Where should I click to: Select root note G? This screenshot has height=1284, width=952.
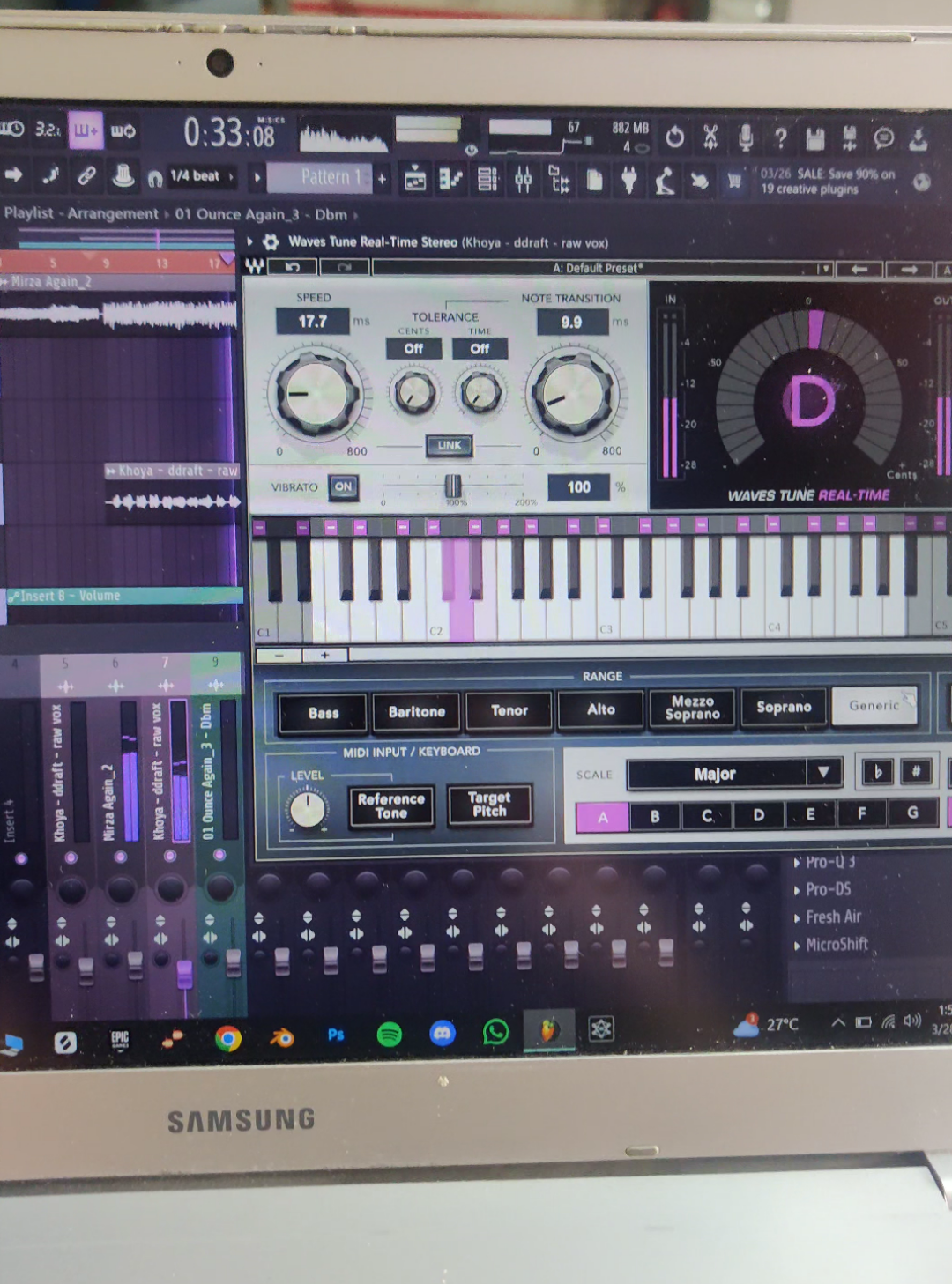(912, 813)
